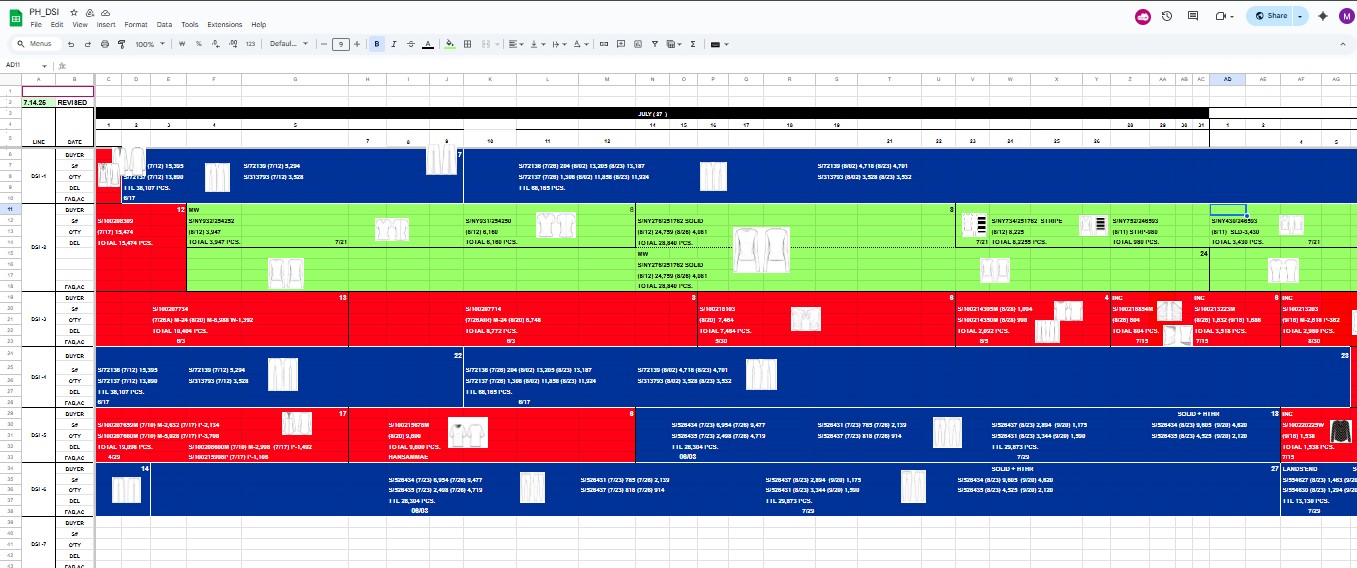Click the Insert comment icon in toolbar
This screenshot has height=568, width=1357.
[x=620, y=44]
